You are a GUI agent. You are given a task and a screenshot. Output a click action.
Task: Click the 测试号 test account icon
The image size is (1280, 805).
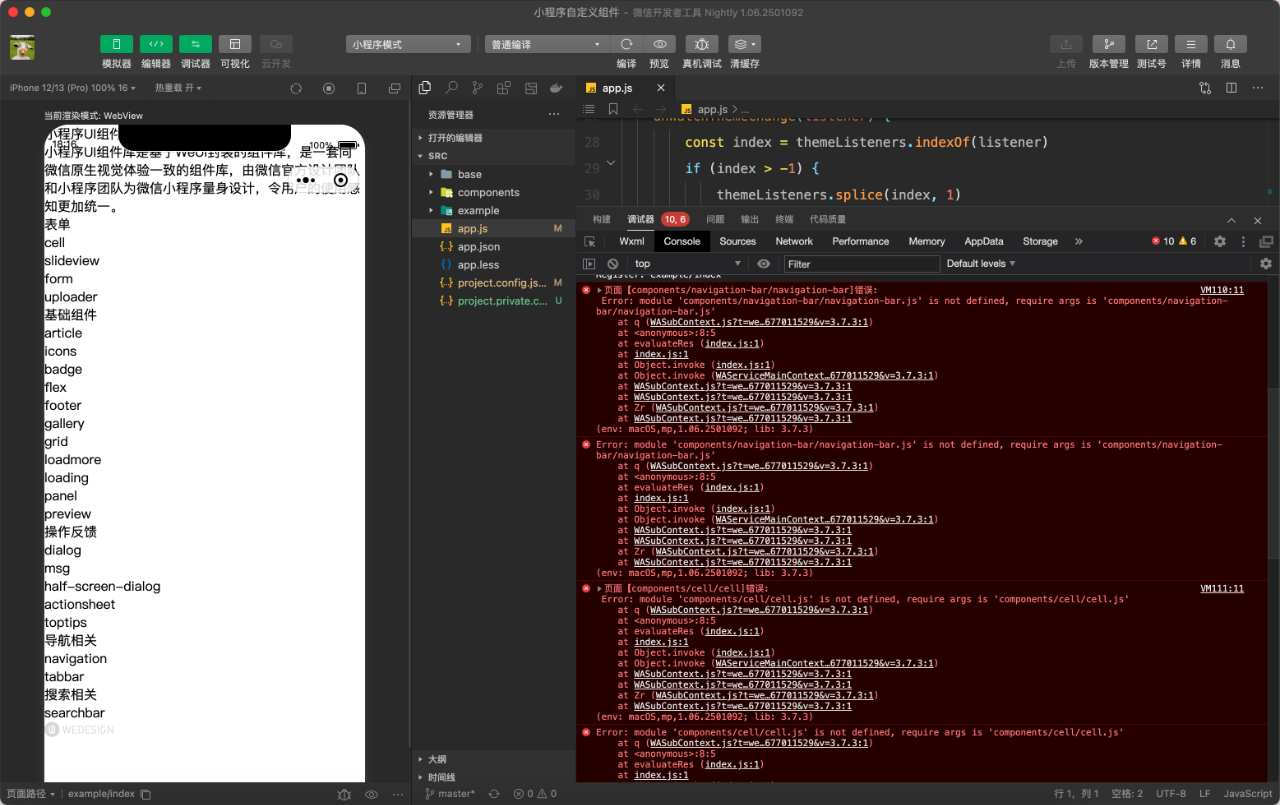click(1151, 44)
